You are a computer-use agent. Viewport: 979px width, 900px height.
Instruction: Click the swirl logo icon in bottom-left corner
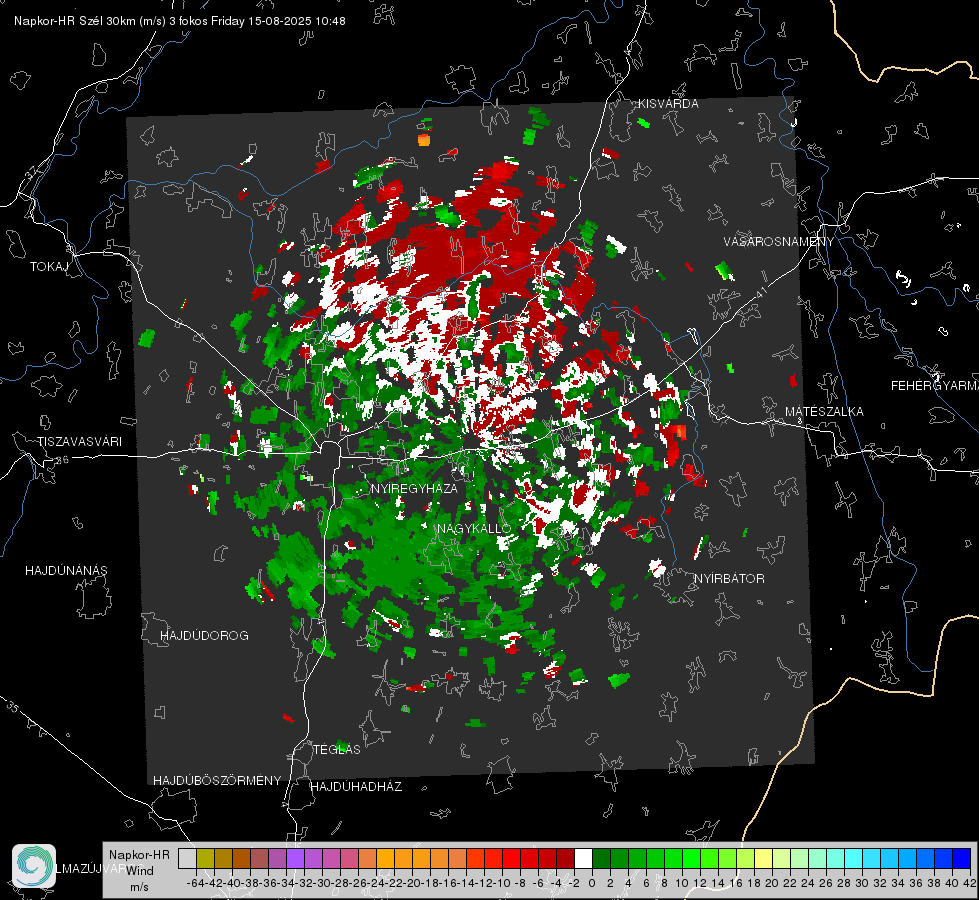(x=34, y=866)
